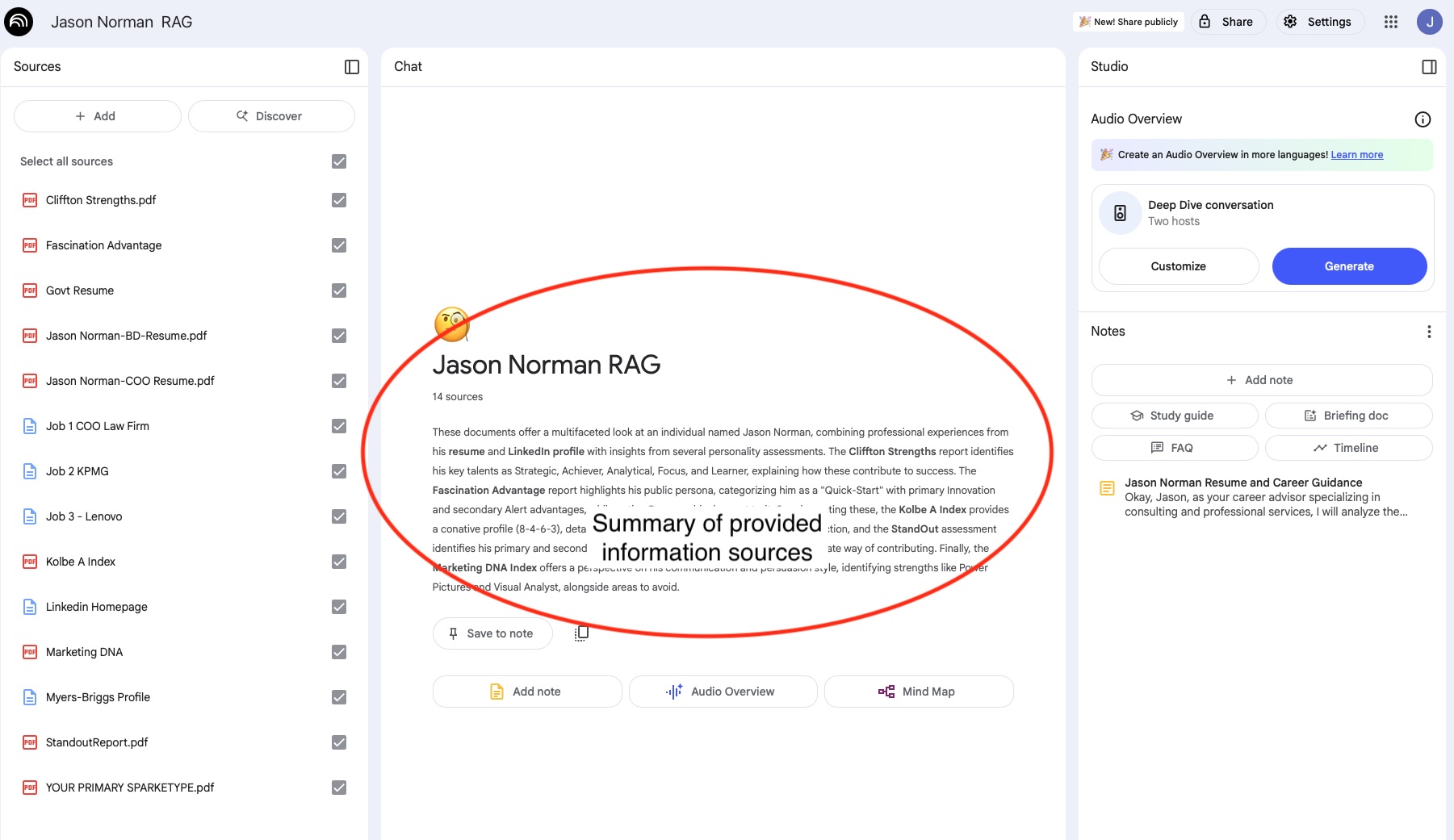This screenshot has width=1454, height=840.
Task: Click New! Share publicly badge
Action: coord(1128,22)
